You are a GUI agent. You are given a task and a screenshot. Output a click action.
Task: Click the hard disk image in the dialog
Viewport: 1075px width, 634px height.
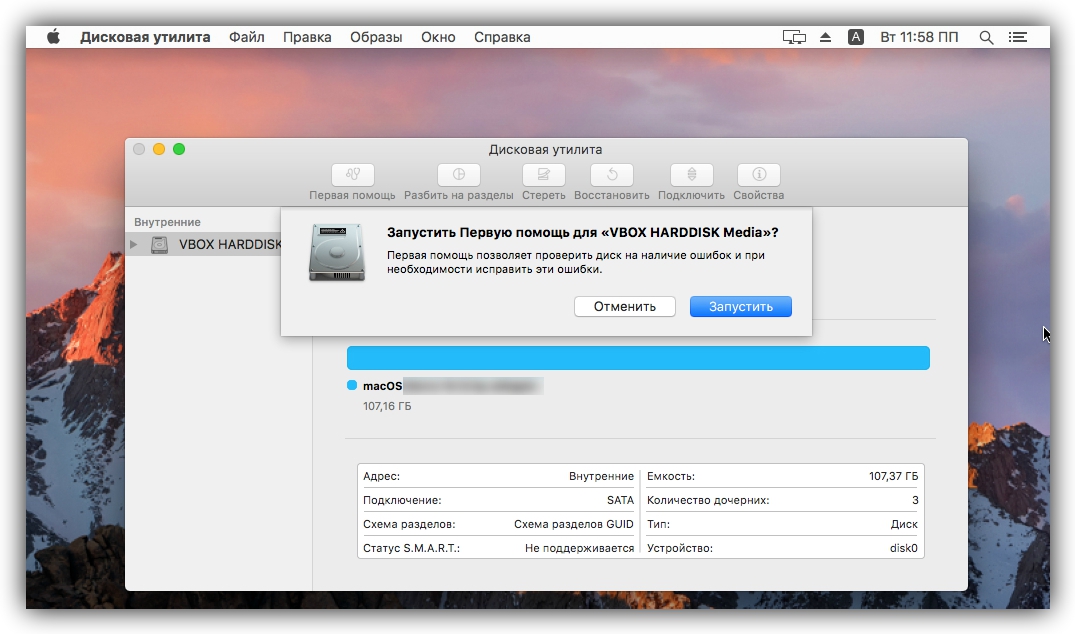click(x=336, y=252)
